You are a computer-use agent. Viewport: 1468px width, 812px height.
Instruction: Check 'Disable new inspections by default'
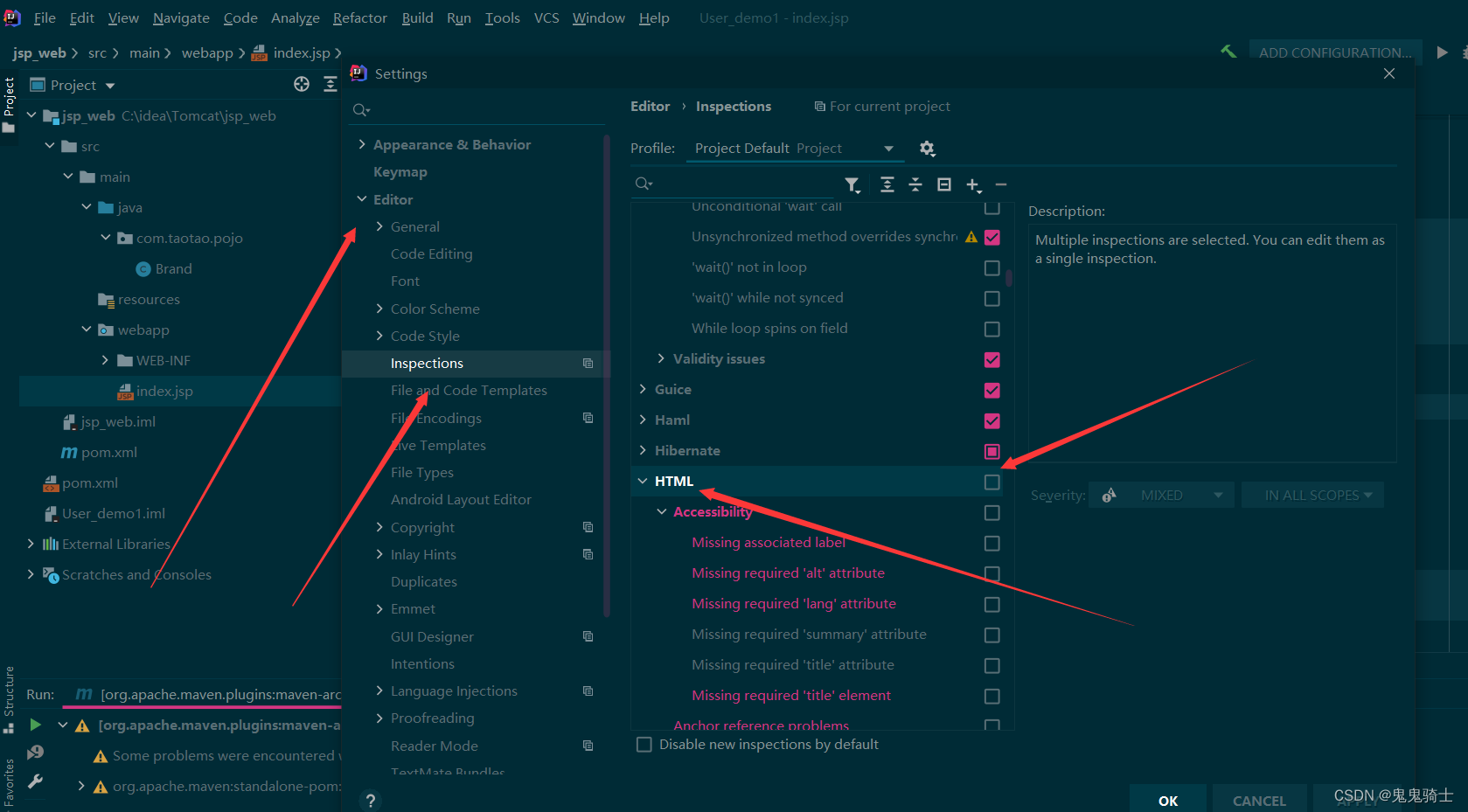click(644, 745)
